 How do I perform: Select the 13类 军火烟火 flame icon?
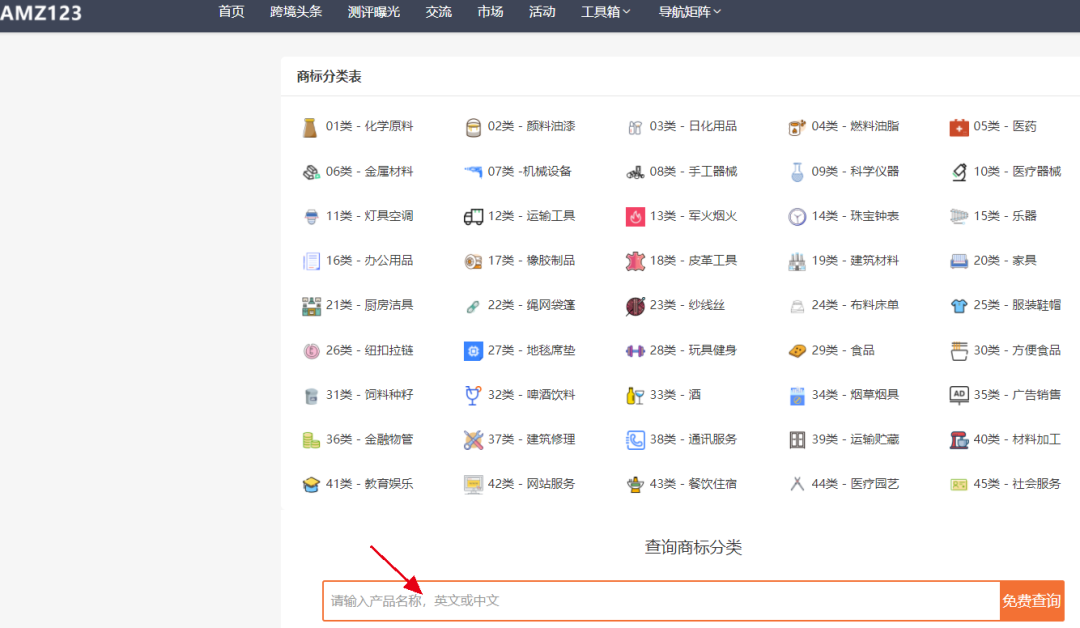pyautogui.click(x=635, y=216)
